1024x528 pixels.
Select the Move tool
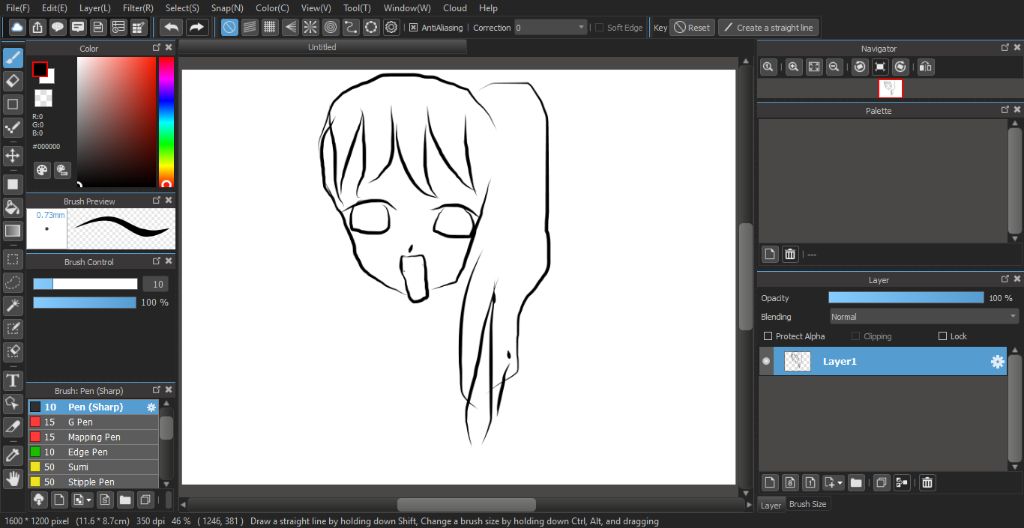point(13,156)
